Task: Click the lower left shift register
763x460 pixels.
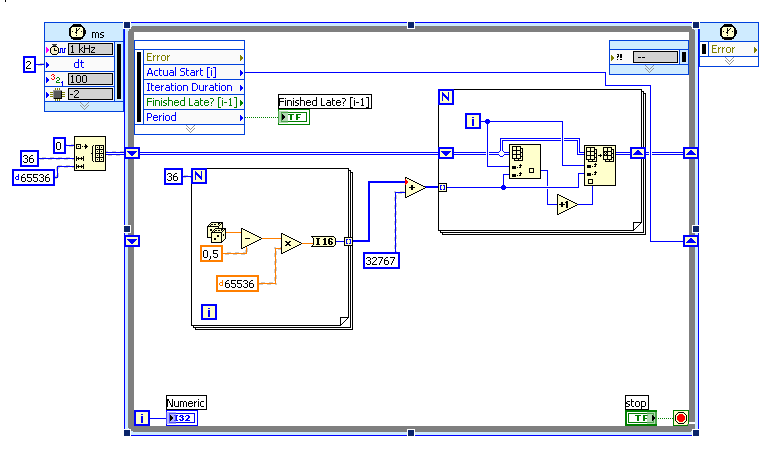Action: tap(132, 241)
